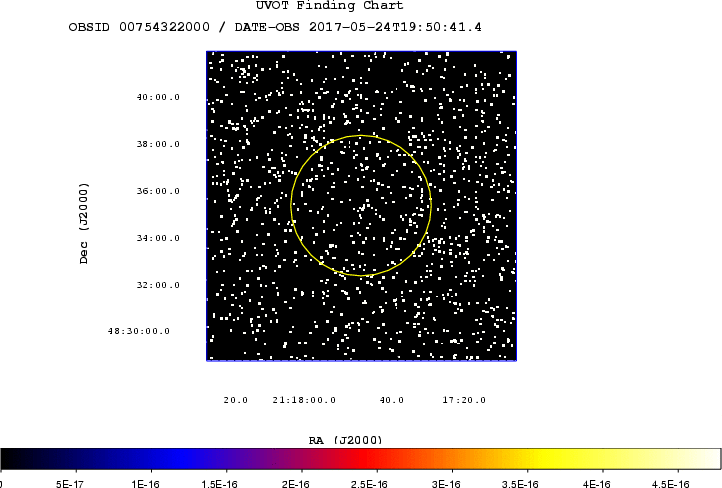Click the OBSID 00754322000 header text
This screenshot has width=722, height=488.
tap(139, 27)
